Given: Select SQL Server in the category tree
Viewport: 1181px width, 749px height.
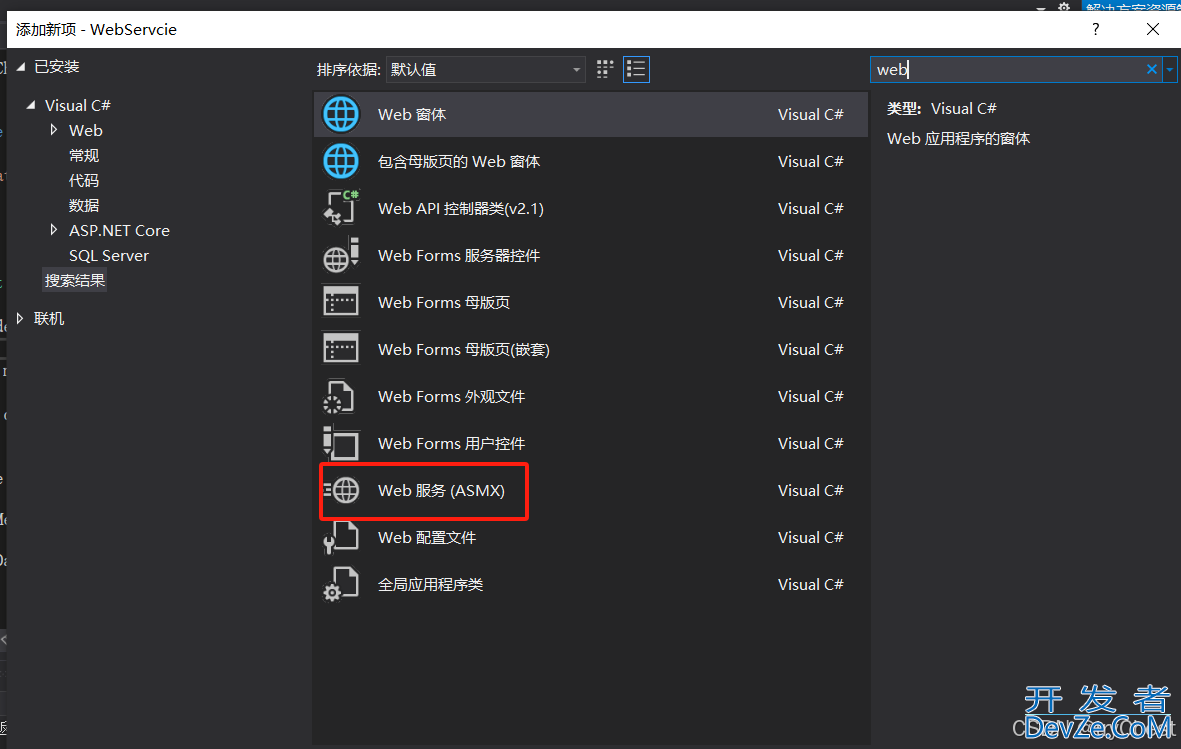Looking at the screenshot, I should pos(108,255).
